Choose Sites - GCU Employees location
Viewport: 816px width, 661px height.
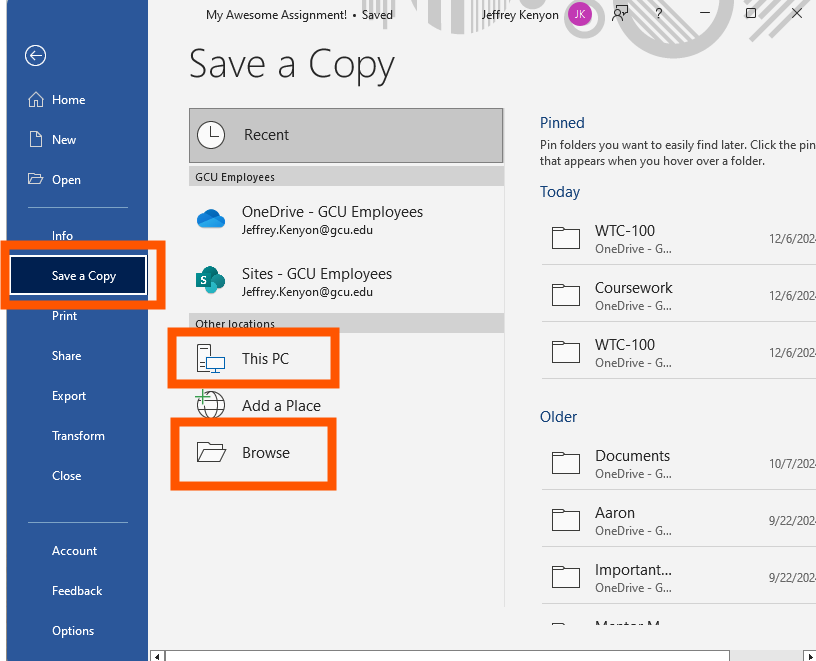pyautogui.click(x=346, y=282)
